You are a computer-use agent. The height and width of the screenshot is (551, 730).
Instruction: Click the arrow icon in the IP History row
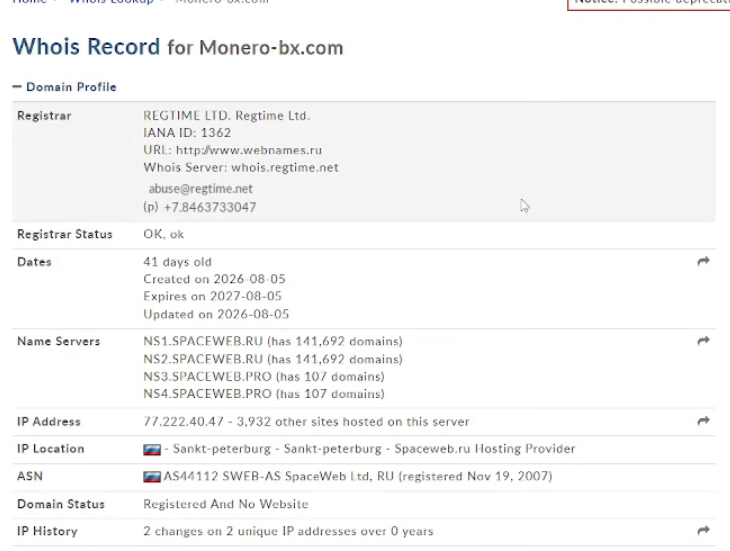click(x=703, y=531)
